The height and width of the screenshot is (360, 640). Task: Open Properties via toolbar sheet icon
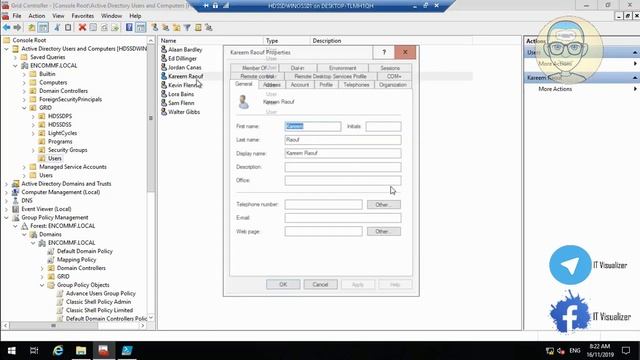click(x=93, y=27)
